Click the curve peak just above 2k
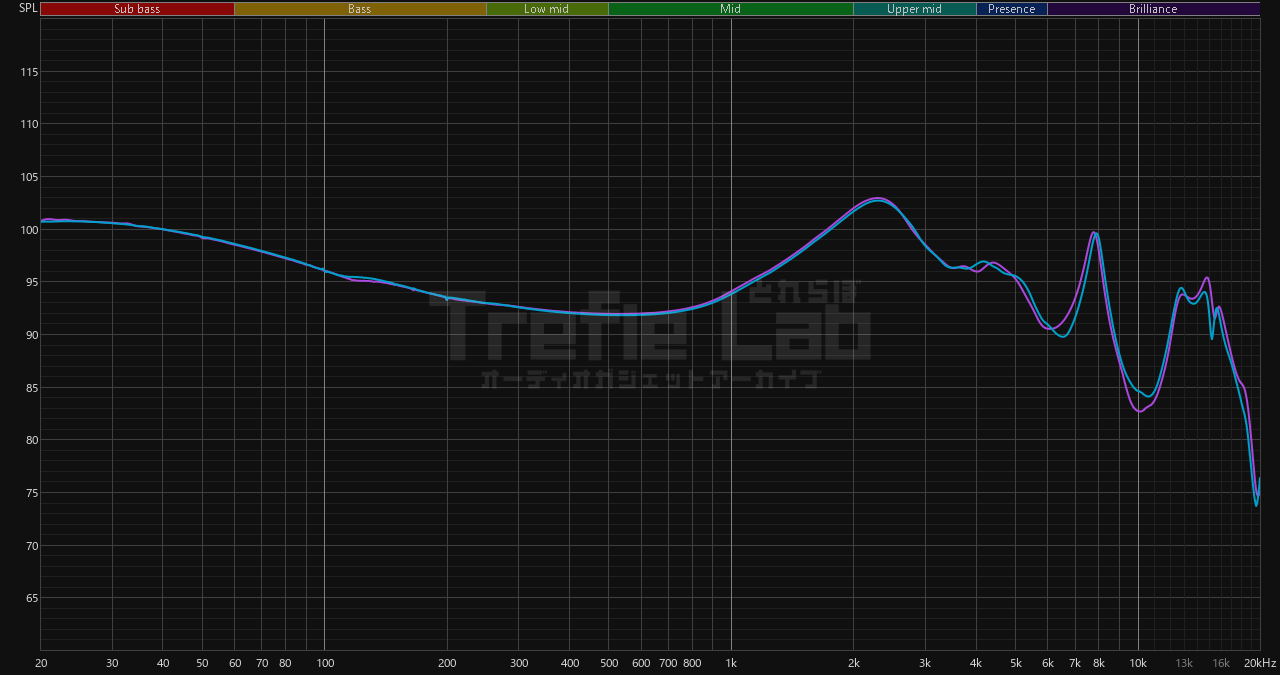Screen dimensions: 1280x675 tap(877, 199)
